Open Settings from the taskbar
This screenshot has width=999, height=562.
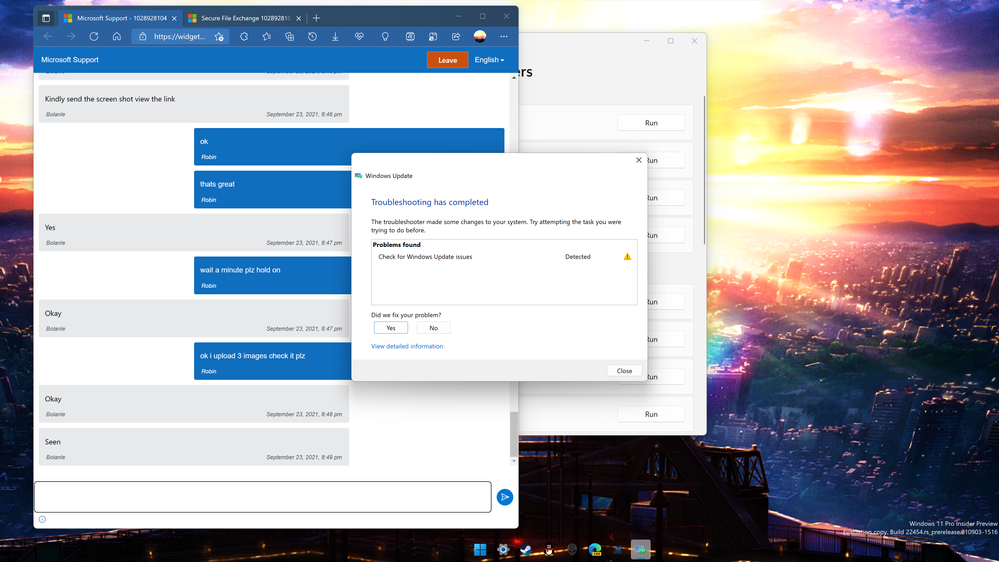coord(503,549)
